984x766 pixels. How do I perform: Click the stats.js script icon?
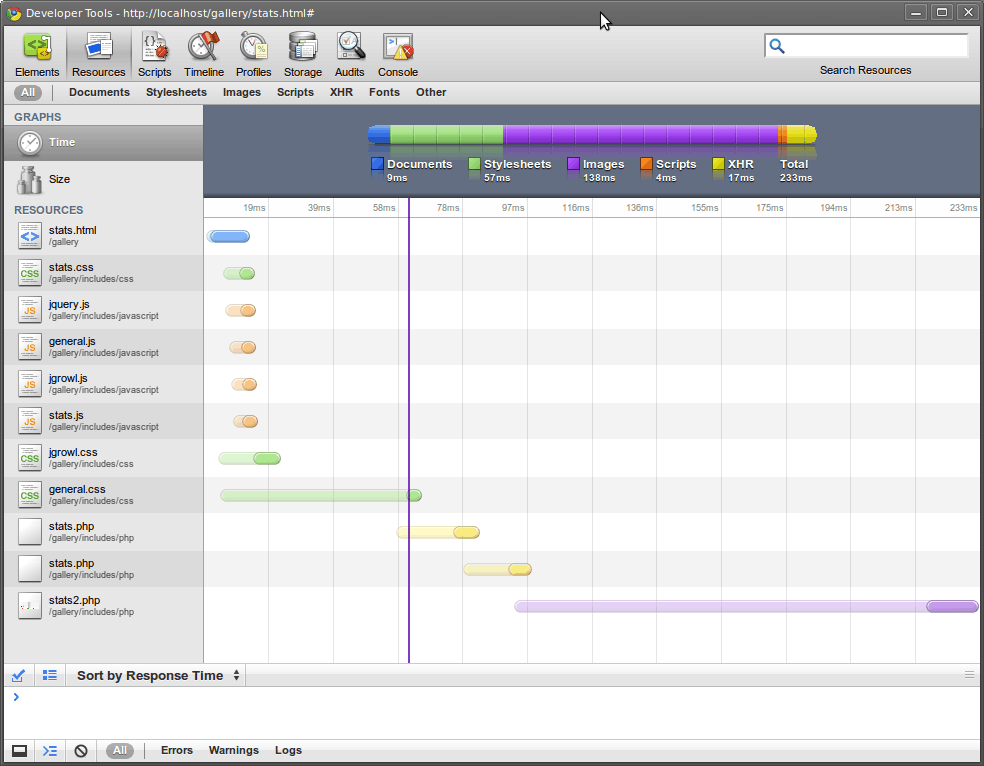pos(29,421)
